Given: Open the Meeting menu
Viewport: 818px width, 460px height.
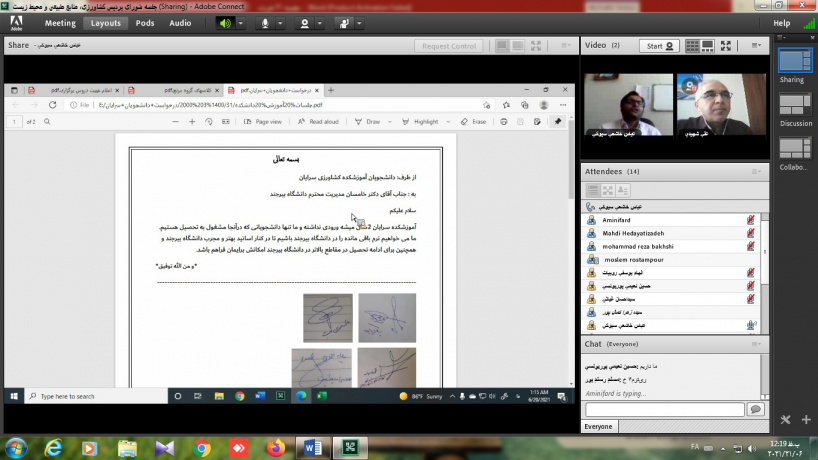Looking at the screenshot, I should 60,23.
